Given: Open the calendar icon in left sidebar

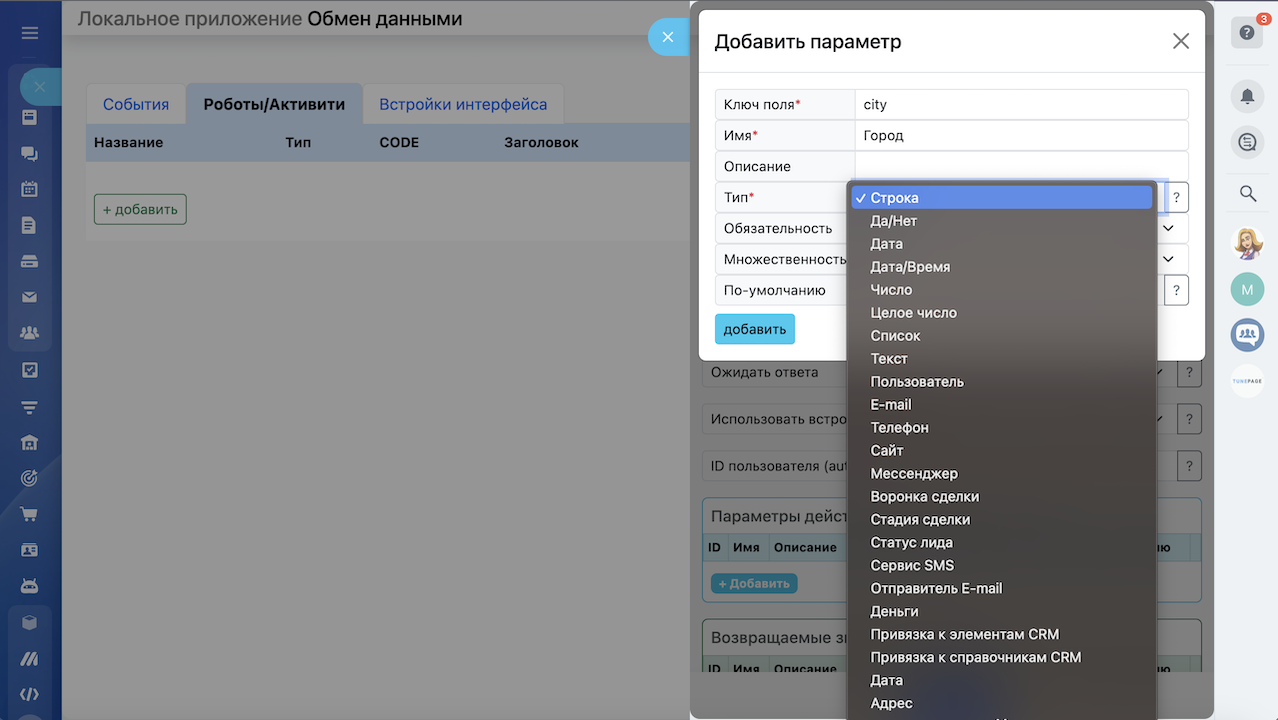Looking at the screenshot, I should (x=29, y=189).
